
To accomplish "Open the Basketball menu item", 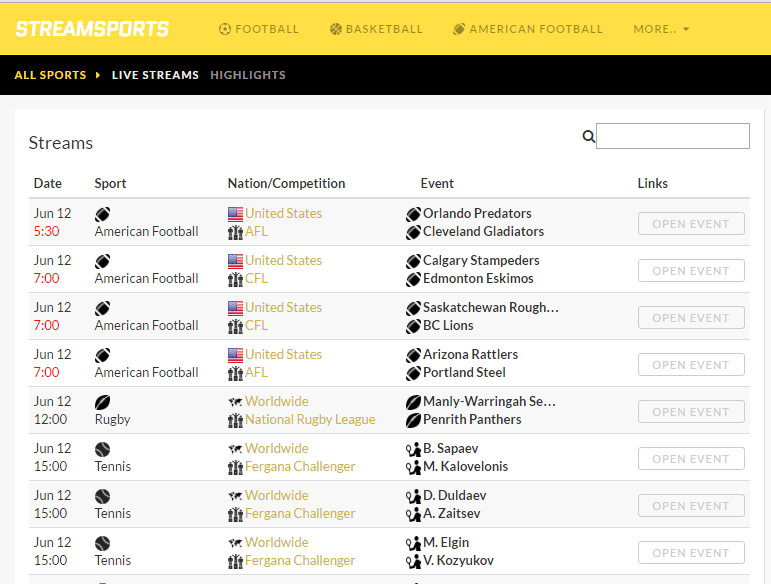I will point(376,29).
